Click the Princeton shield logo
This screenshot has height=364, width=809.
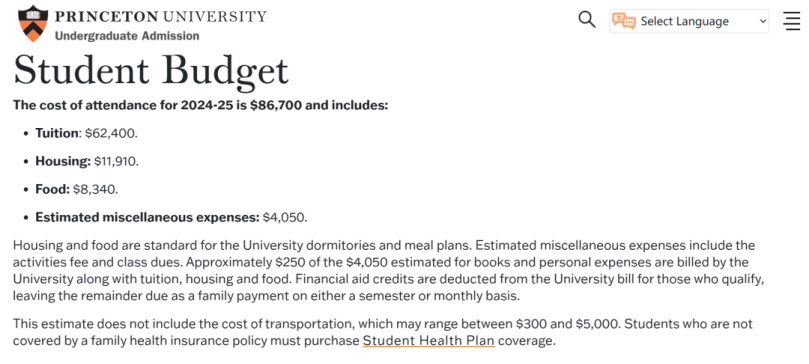33,23
